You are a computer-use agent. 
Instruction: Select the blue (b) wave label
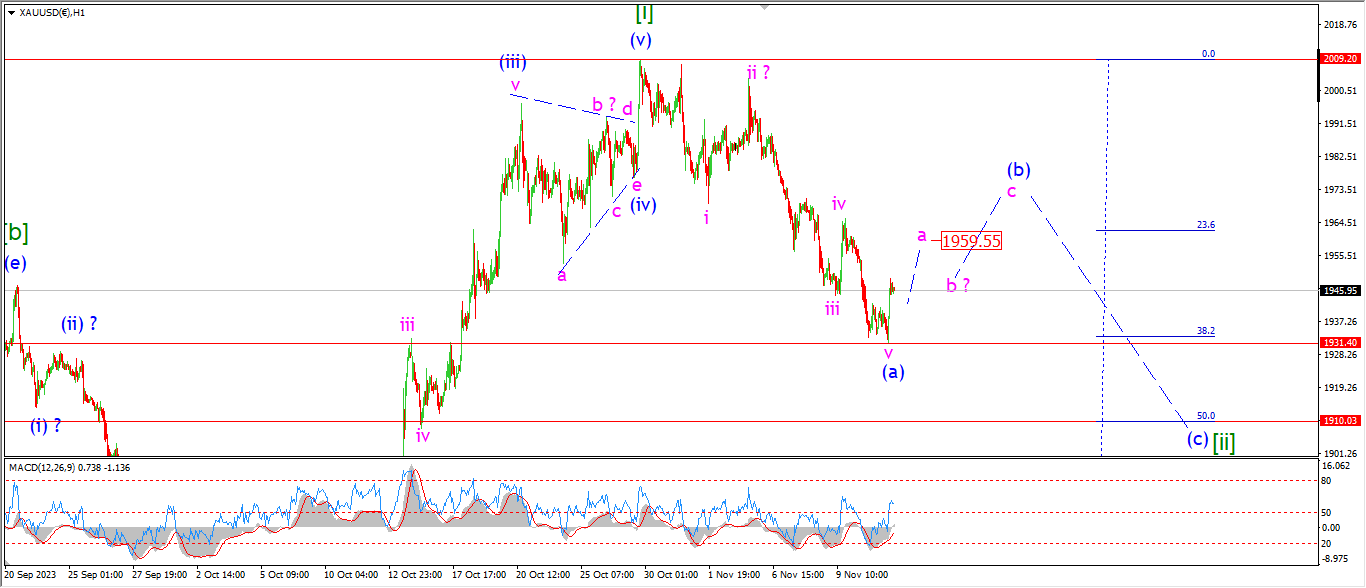(1018, 169)
